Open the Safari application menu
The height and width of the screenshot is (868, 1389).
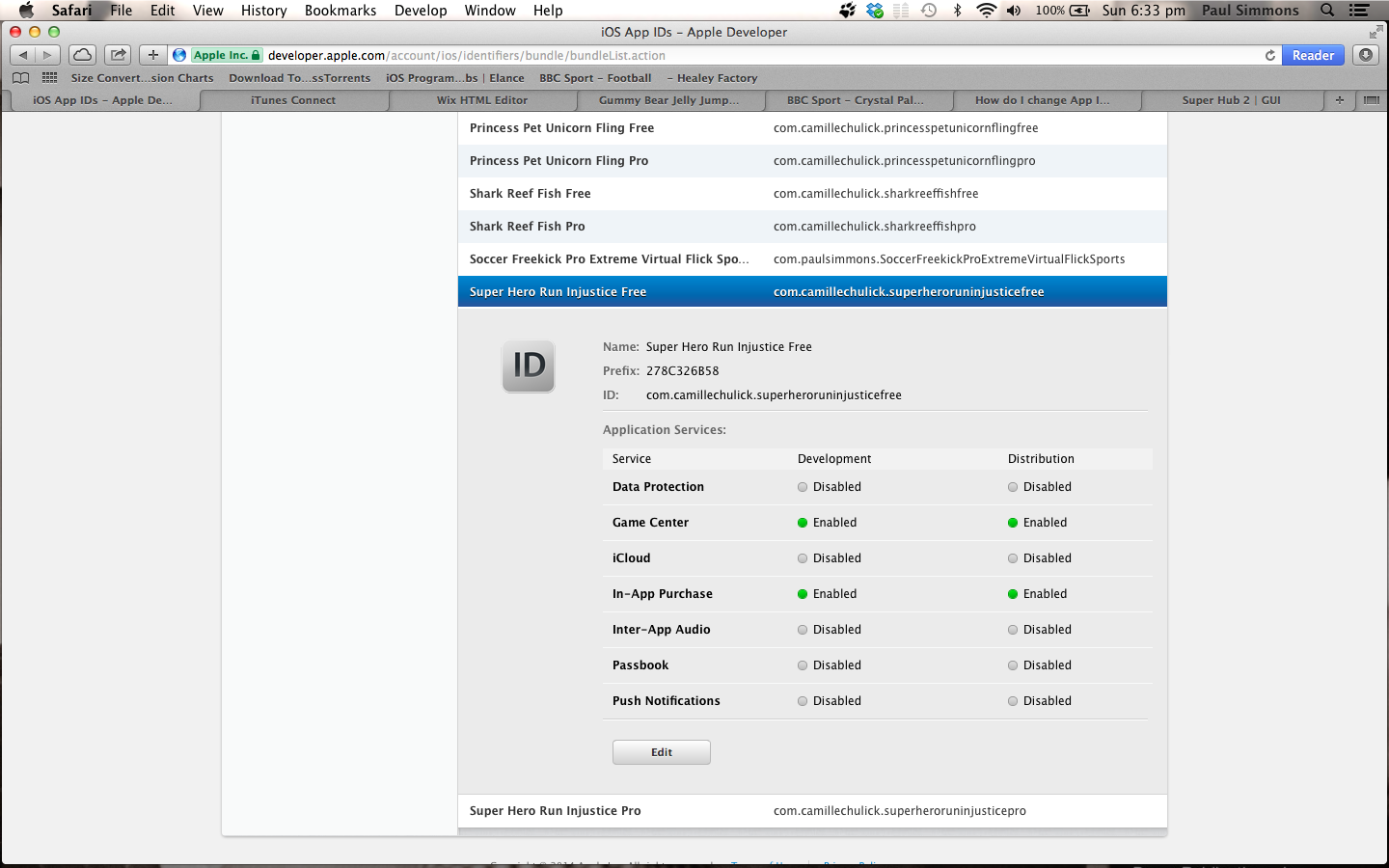[x=72, y=11]
